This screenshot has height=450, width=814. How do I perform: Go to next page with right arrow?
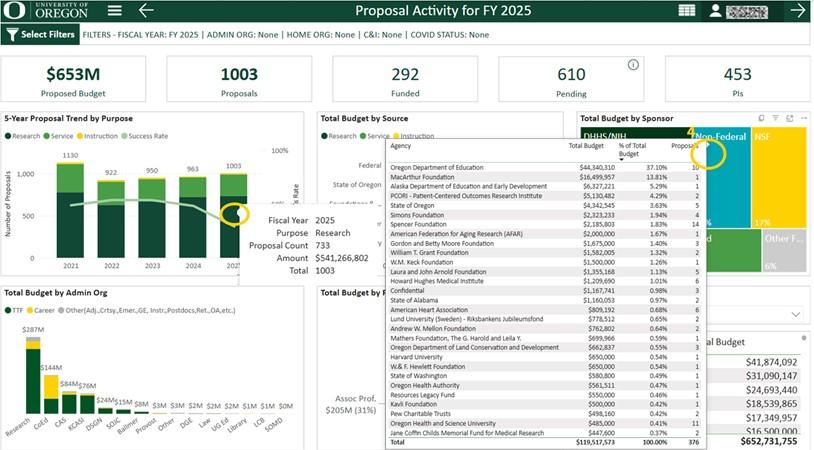coord(798,11)
